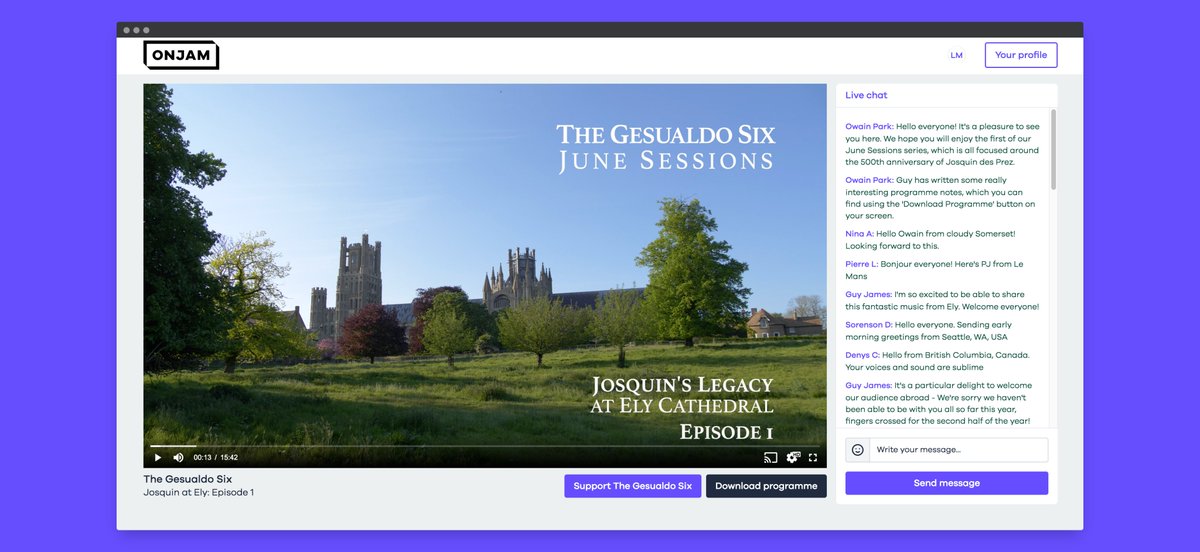Screen dimensions: 1200x552
Task: Download the programme
Action: (766, 486)
